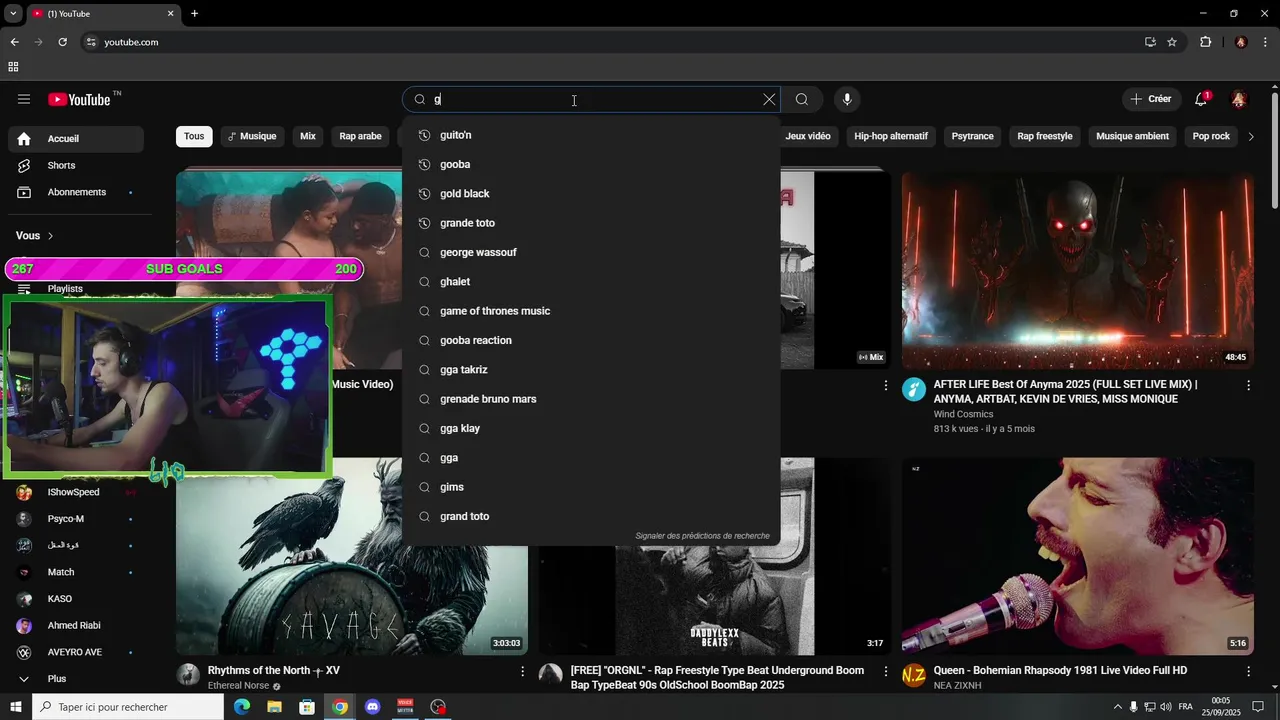Select the 'Psytrance' filter chip

tap(972, 136)
